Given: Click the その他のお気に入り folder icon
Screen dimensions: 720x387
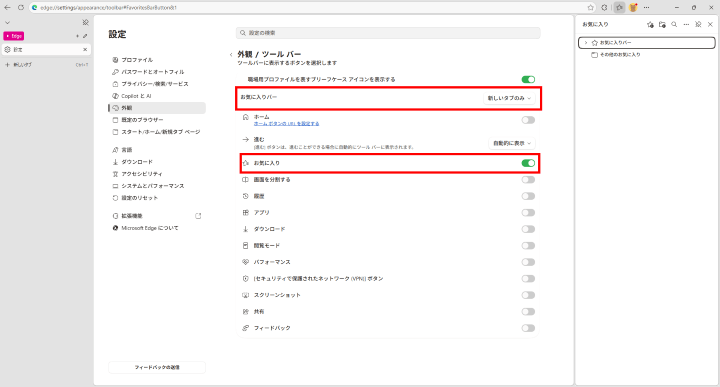Looking at the screenshot, I should pos(594,55).
